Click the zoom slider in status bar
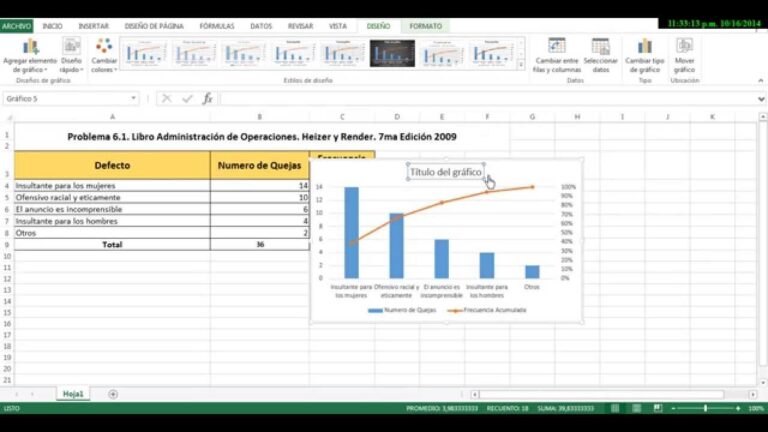This screenshot has height=432, width=768. click(706, 408)
